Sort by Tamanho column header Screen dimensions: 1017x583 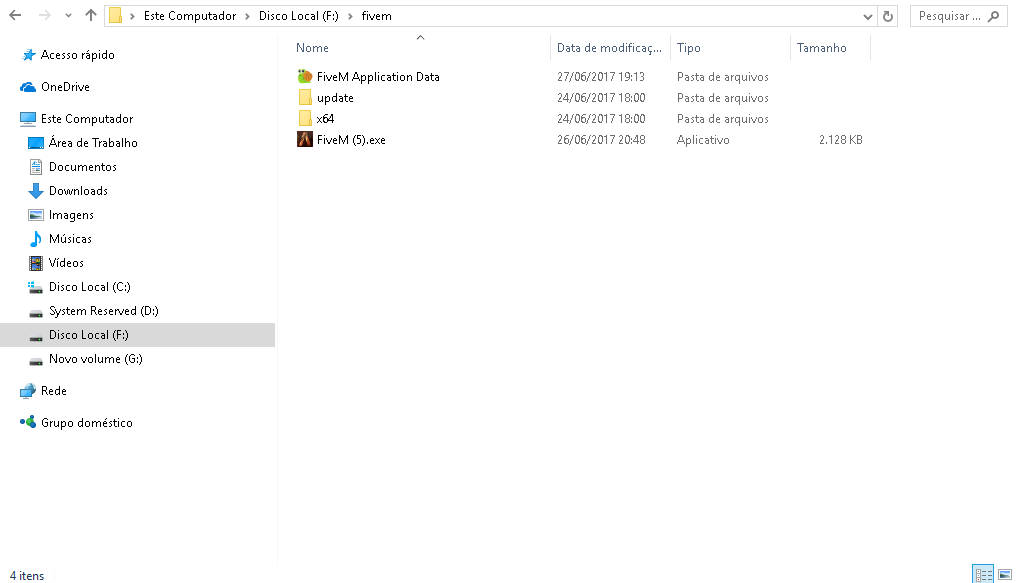(x=821, y=47)
